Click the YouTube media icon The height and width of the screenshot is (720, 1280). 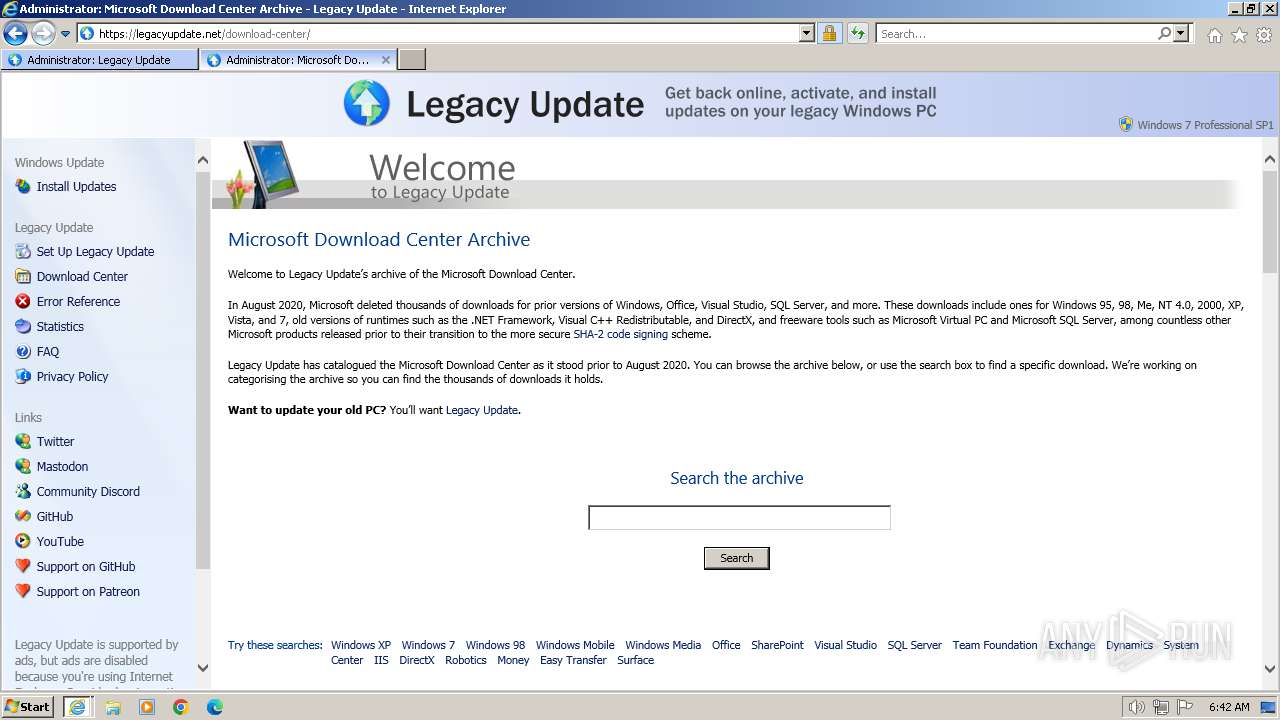point(23,541)
